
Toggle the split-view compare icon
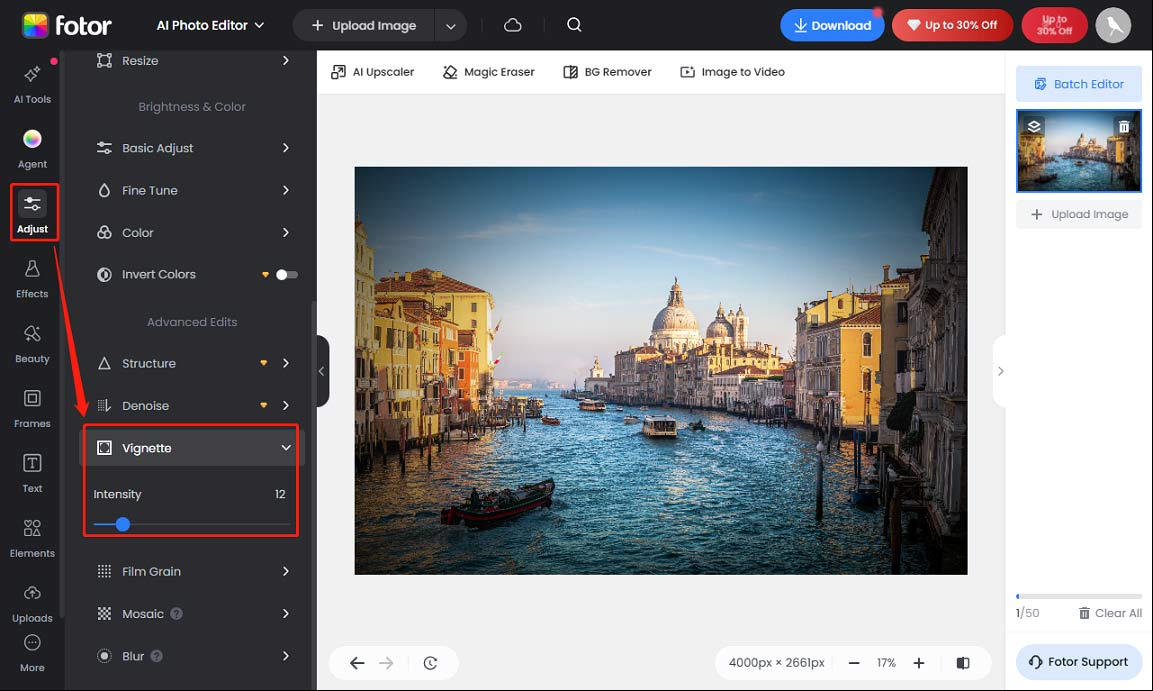pyautogui.click(x=962, y=662)
